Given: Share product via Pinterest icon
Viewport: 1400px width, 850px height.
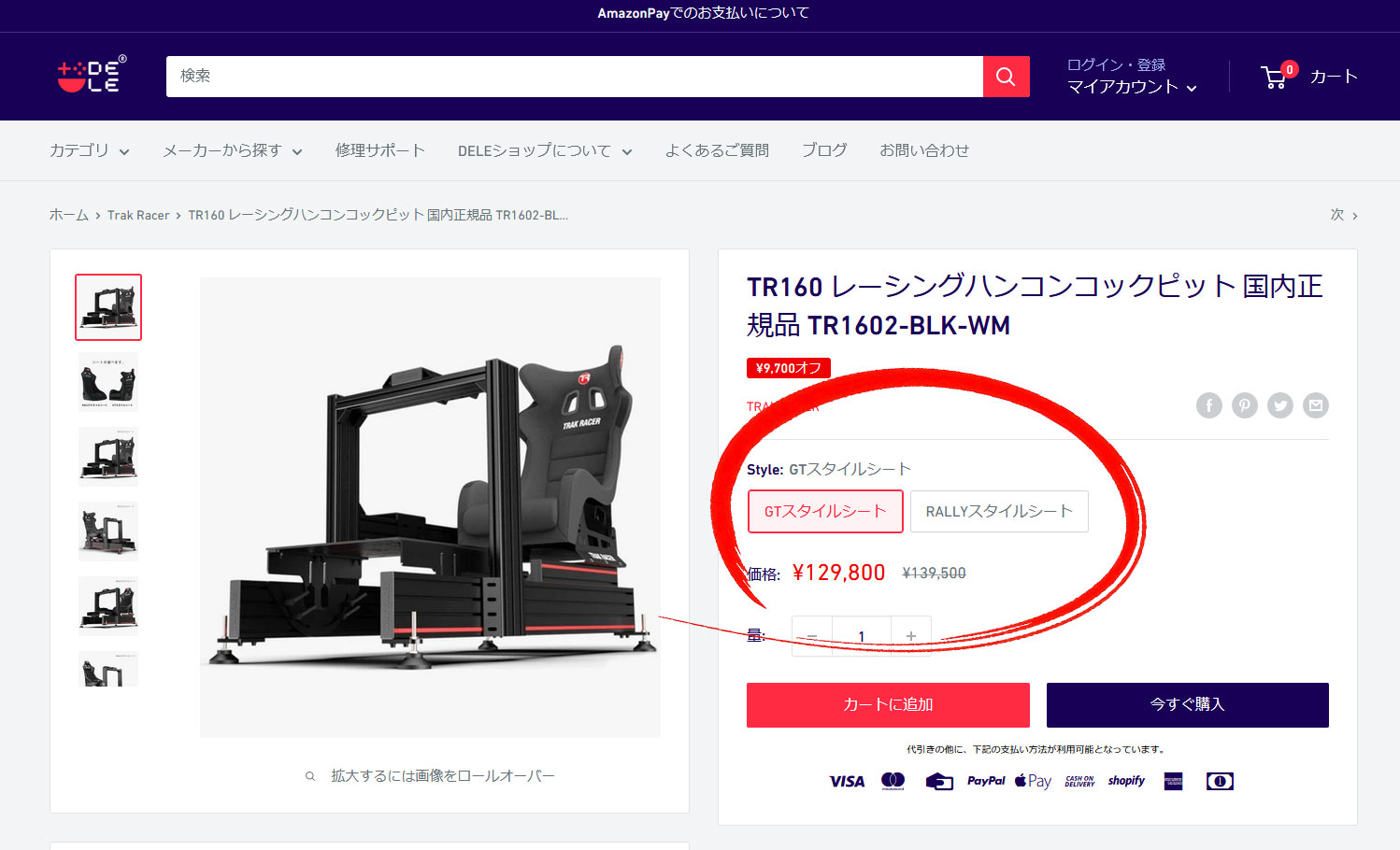Looking at the screenshot, I should click(x=1244, y=405).
